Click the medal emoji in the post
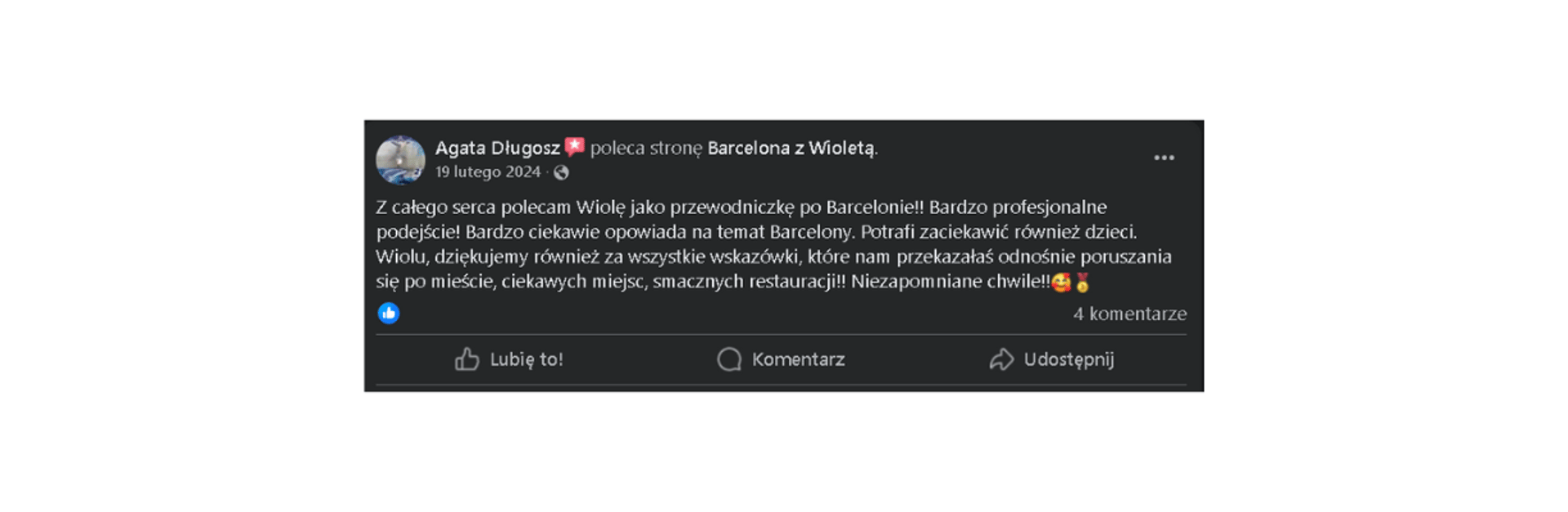 (1083, 283)
